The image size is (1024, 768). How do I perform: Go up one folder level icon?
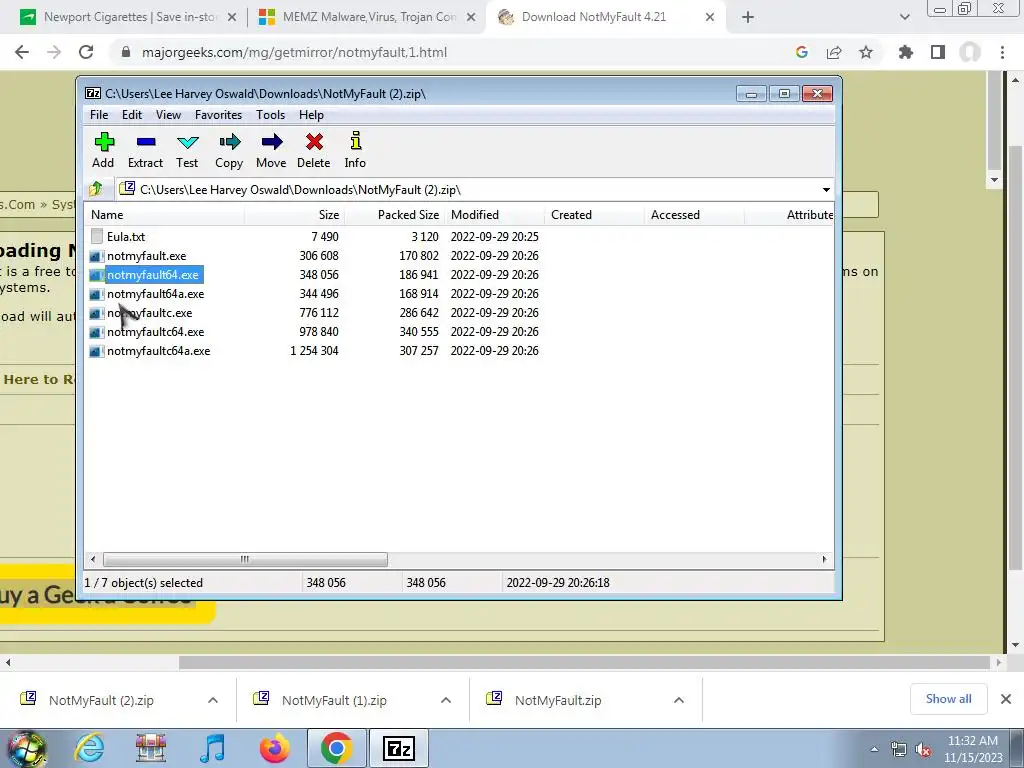coord(96,189)
